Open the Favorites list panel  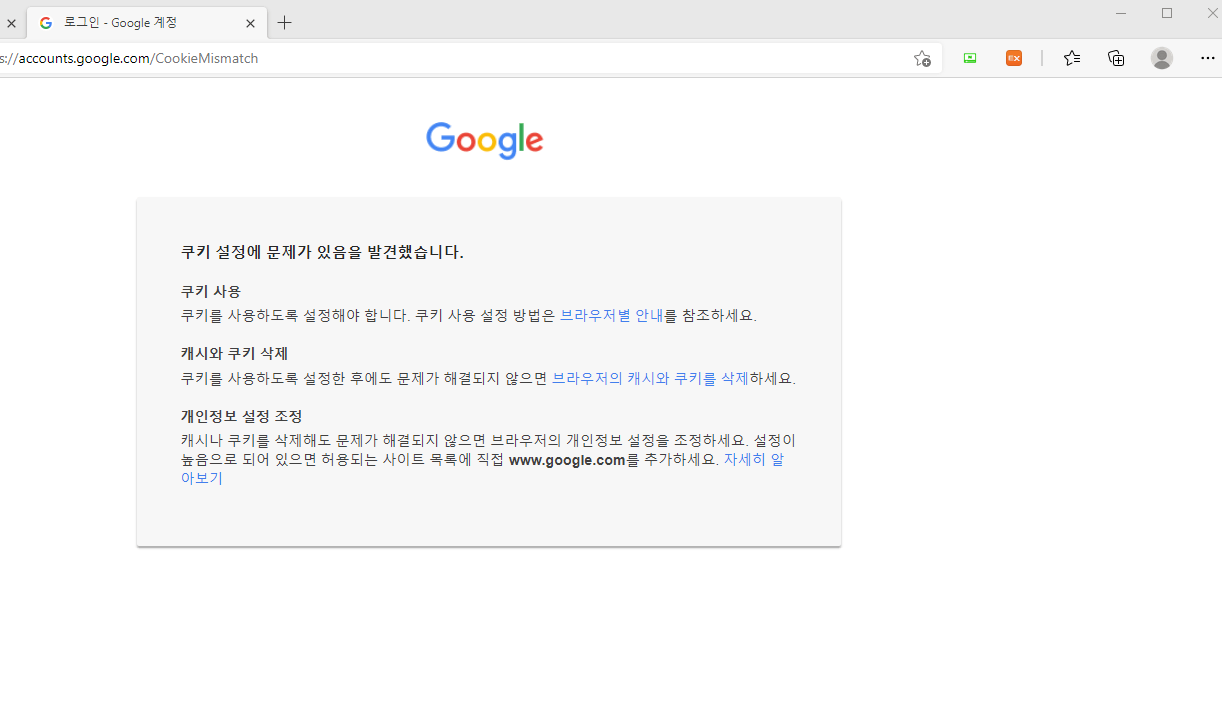(x=1072, y=58)
